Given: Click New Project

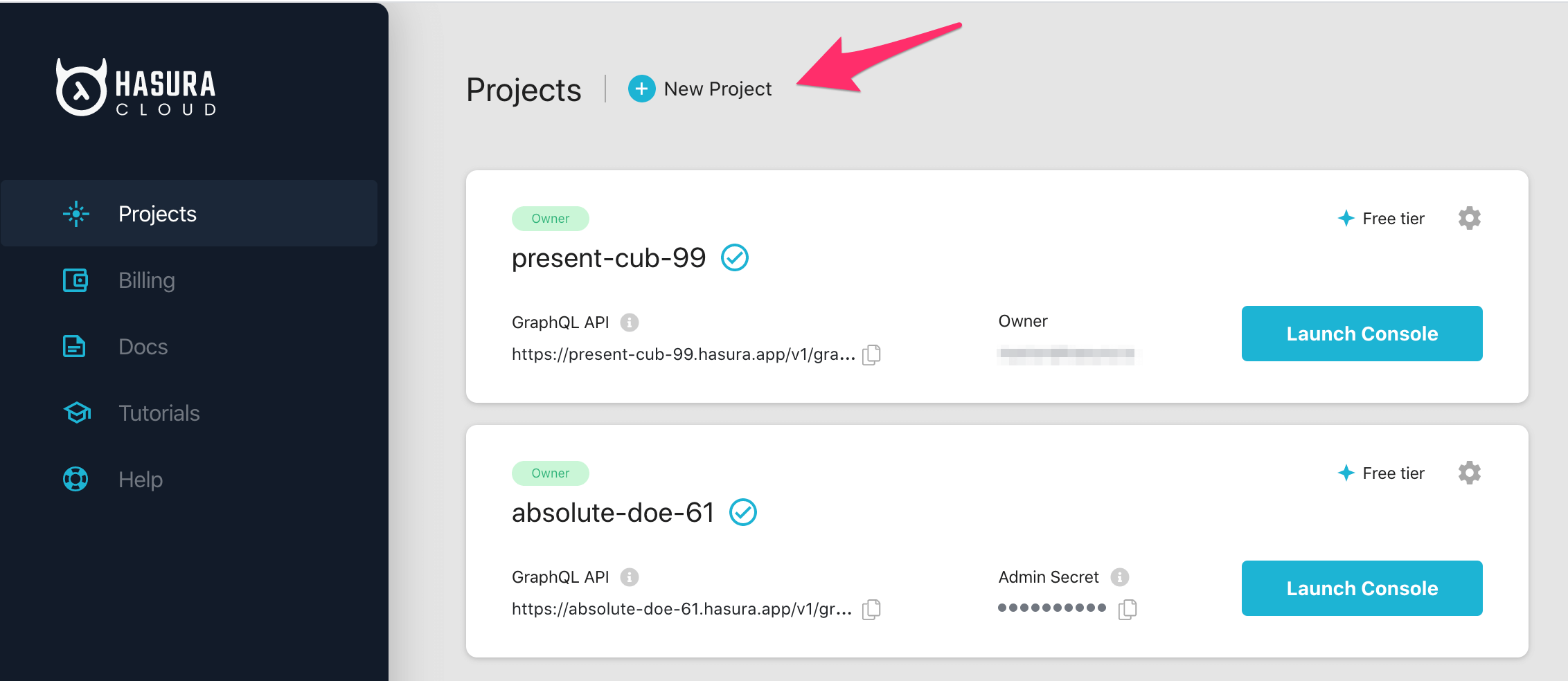Looking at the screenshot, I should coord(718,89).
